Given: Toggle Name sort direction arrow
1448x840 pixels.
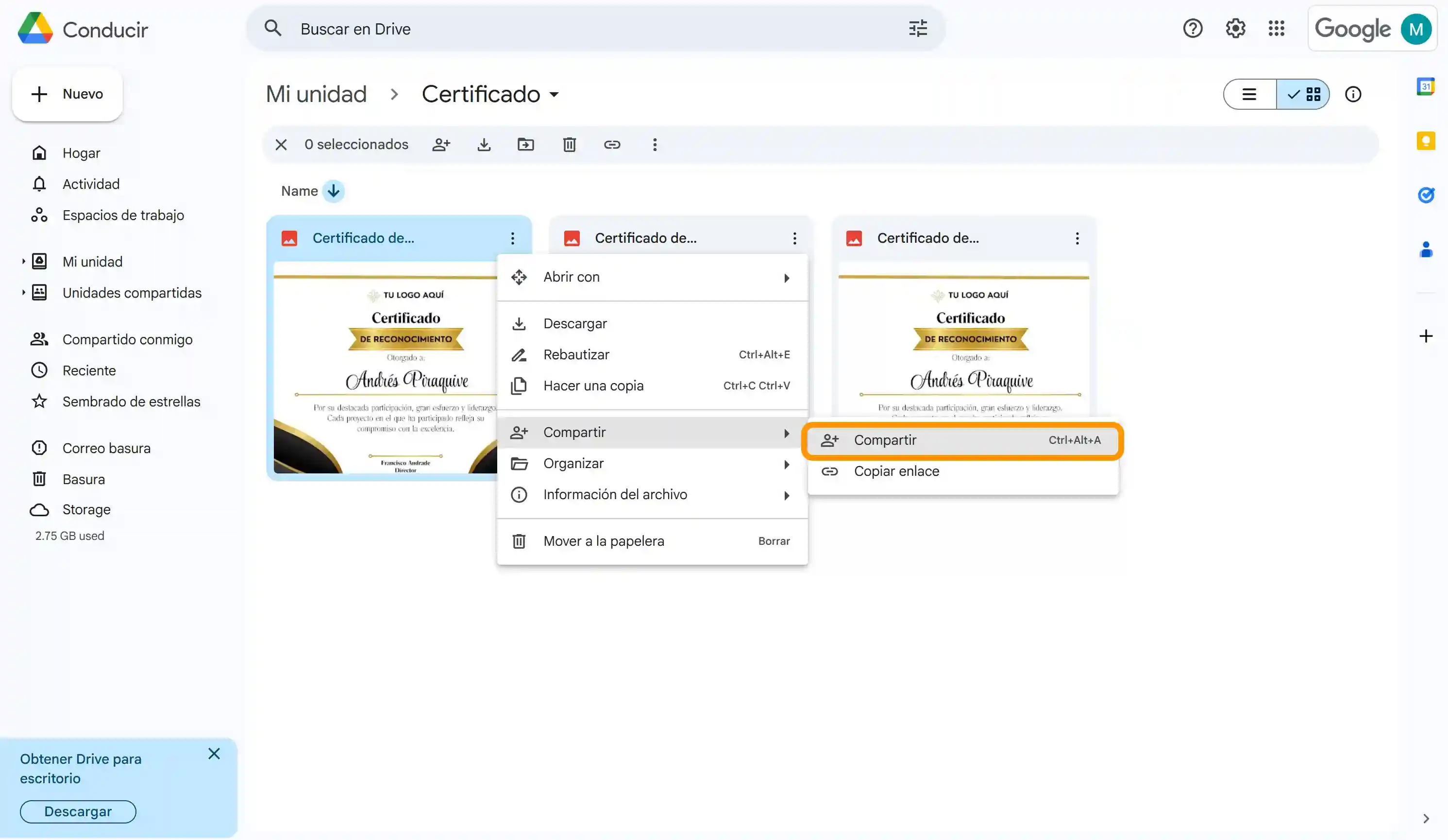Looking at the screenshot, I should click(x=333, y=191).
